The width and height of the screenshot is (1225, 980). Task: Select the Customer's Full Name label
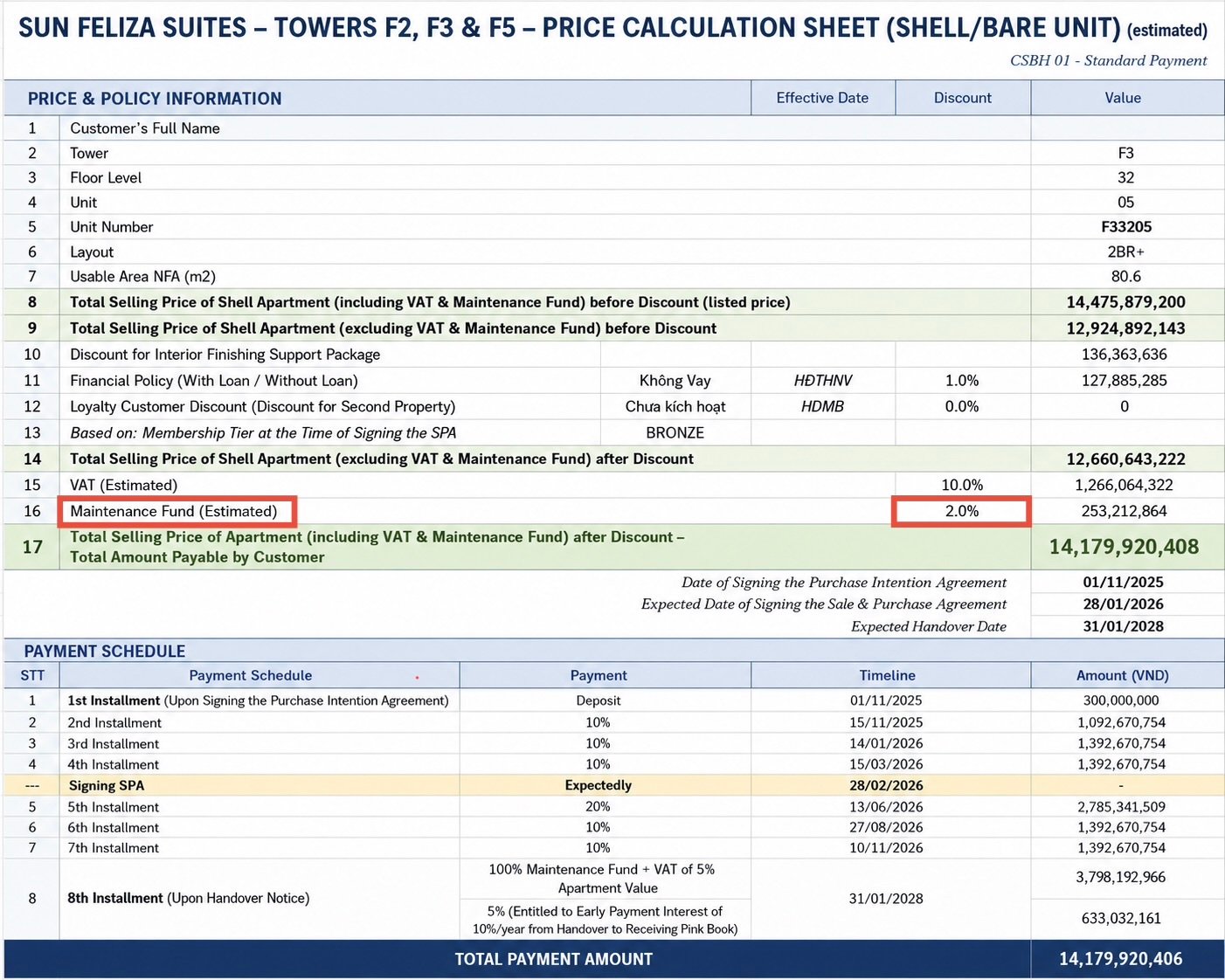pyautogui.click(x=145, y=128)
